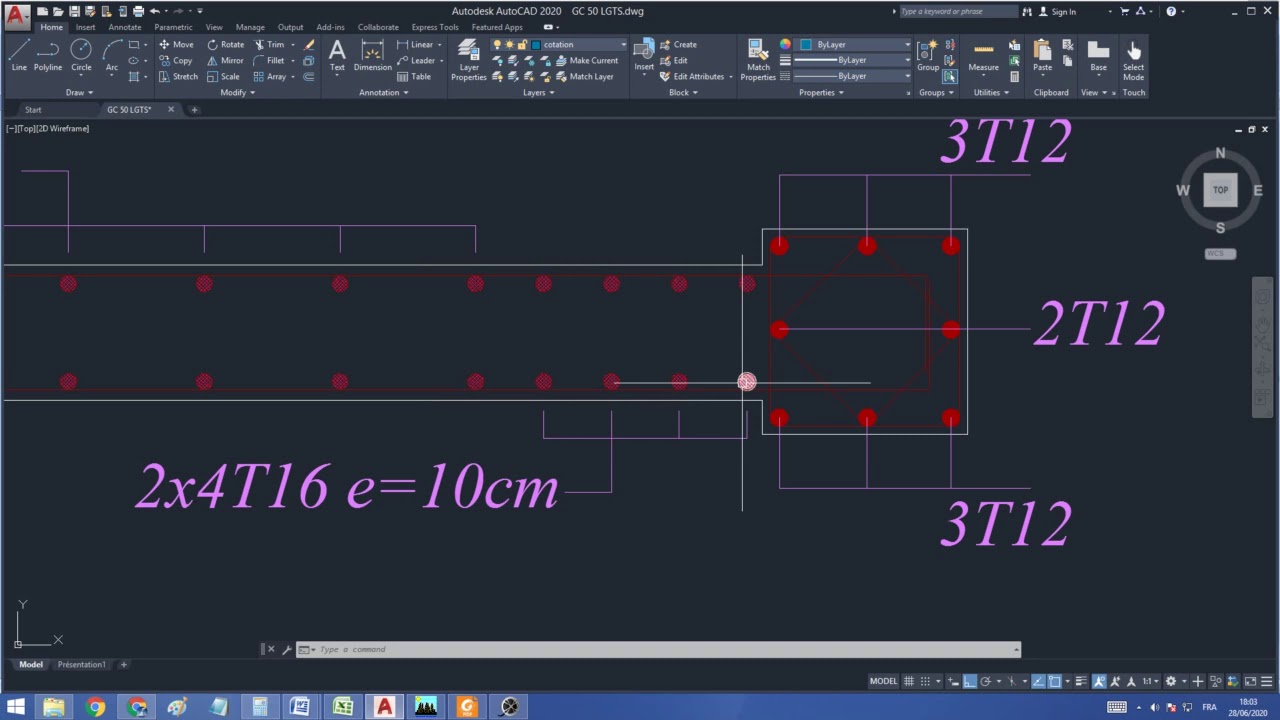Screen dimensions: 1280x720
Task: Use the Copy tool
Action: [175, 61]
